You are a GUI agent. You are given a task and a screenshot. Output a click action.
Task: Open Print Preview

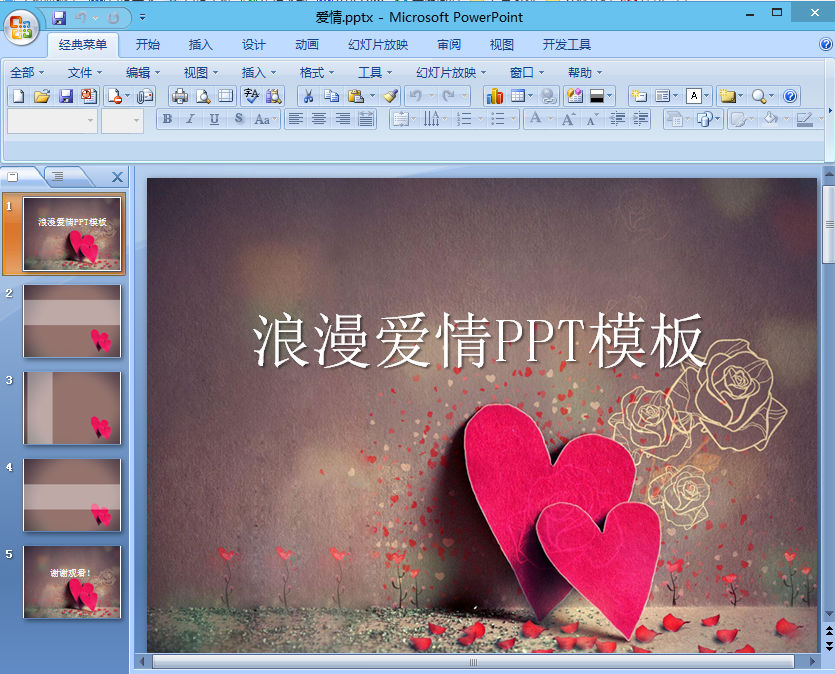pyautogui.click(x=202, y=96)
